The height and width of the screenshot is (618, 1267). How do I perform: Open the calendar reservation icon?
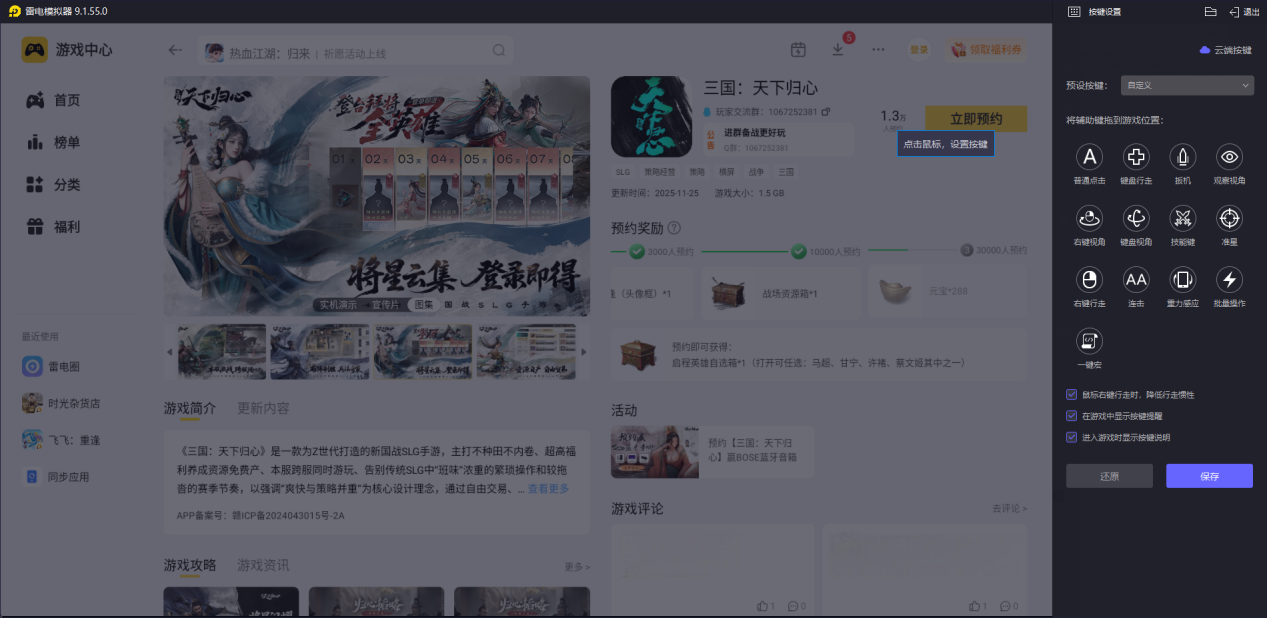[798, 50]
